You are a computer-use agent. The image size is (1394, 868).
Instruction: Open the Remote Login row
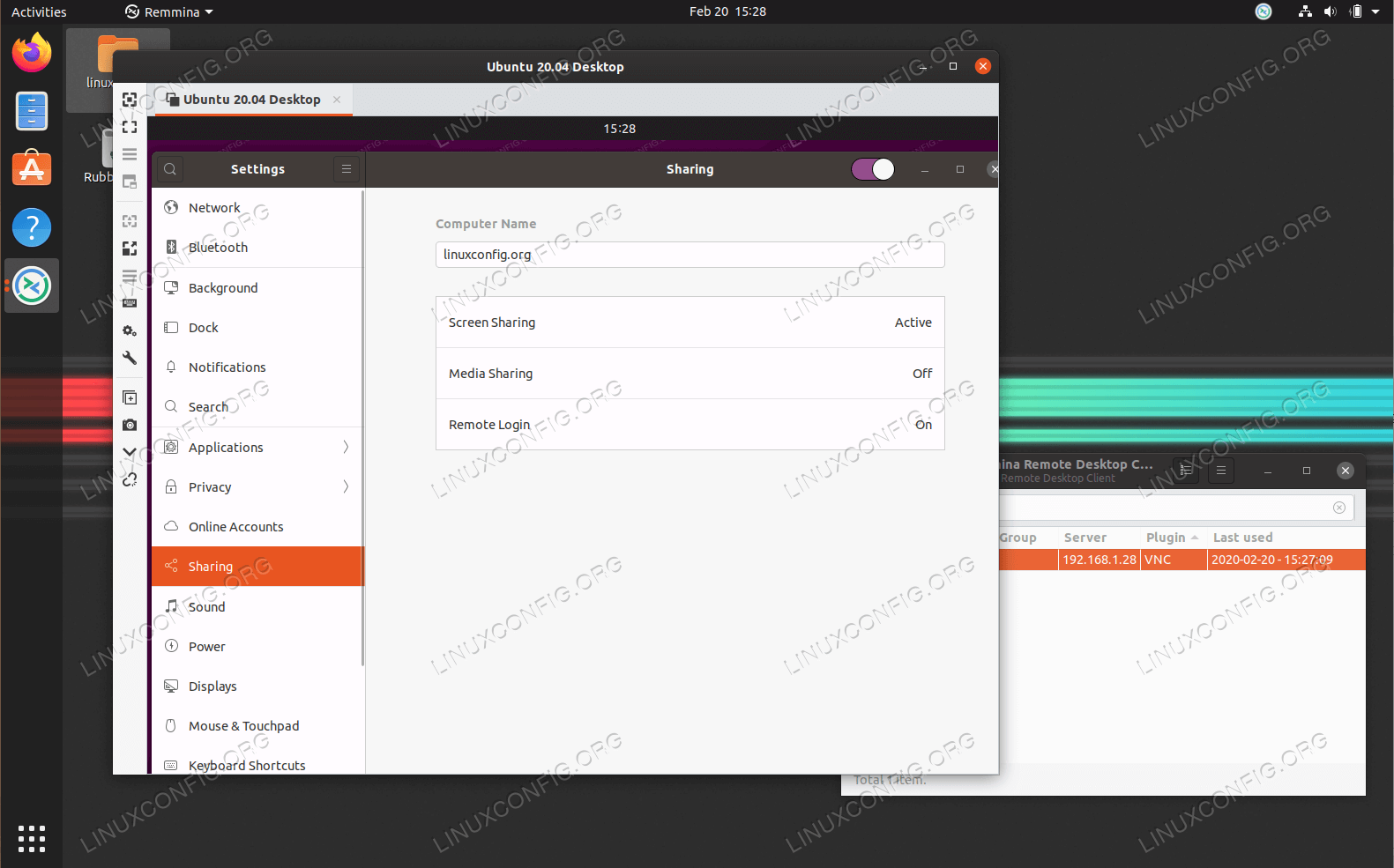690,425
